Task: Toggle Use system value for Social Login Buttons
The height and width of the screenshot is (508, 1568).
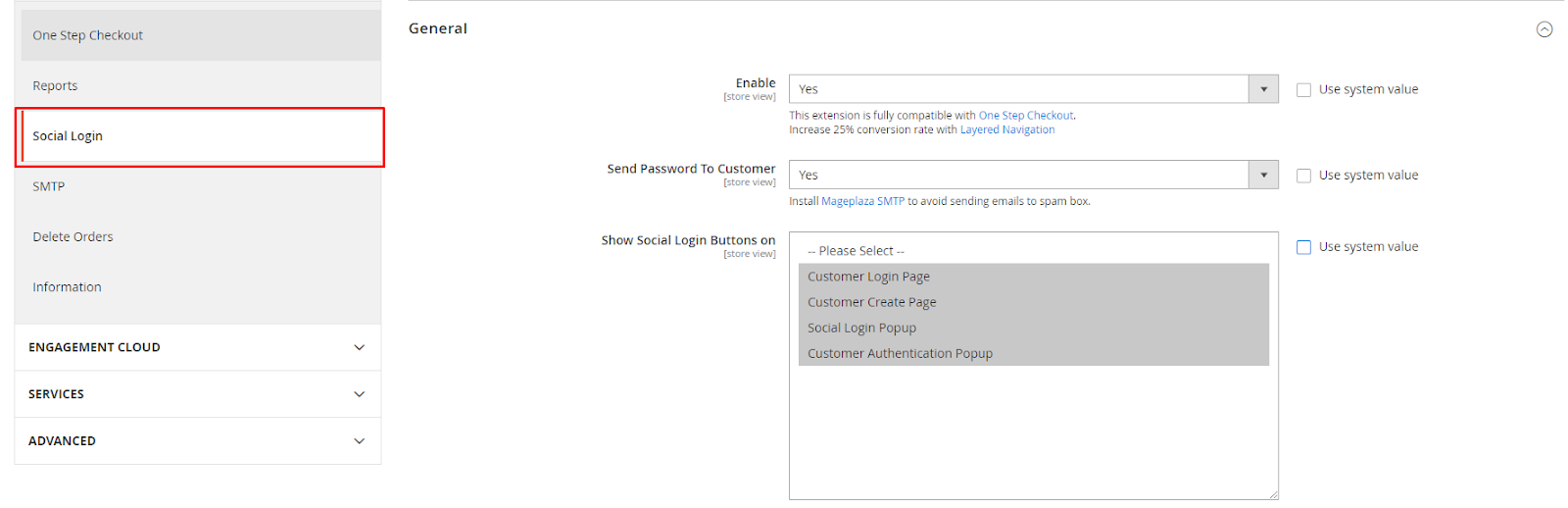Action: (1303, 247)
